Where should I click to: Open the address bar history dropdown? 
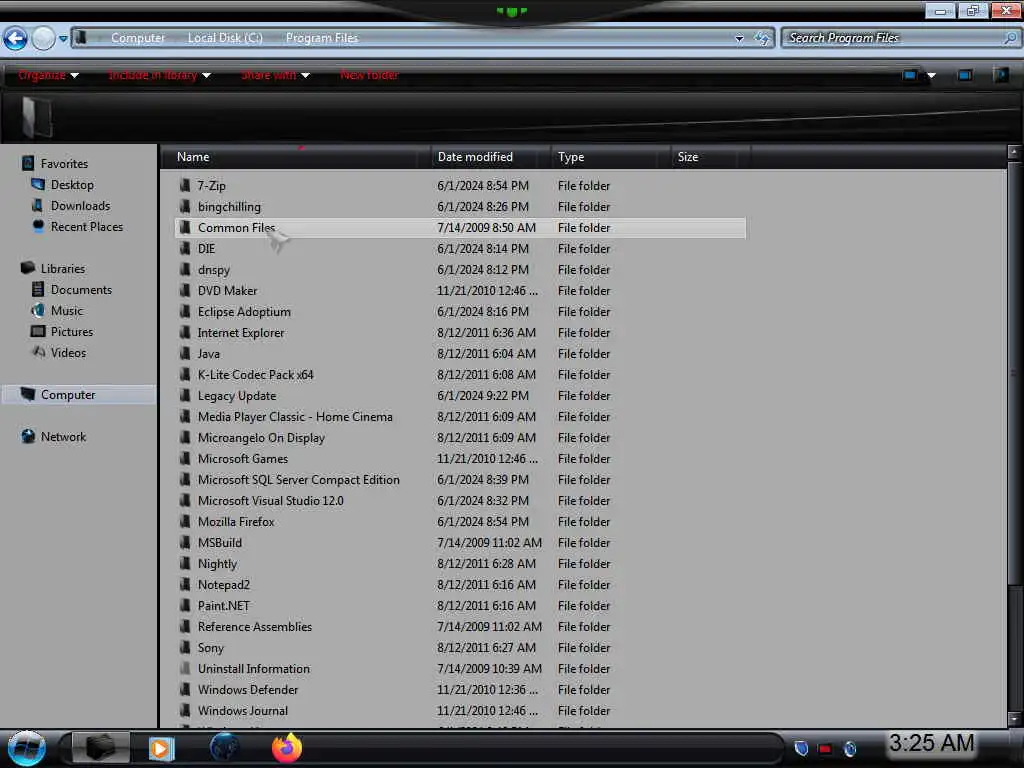tap(739, 39)
